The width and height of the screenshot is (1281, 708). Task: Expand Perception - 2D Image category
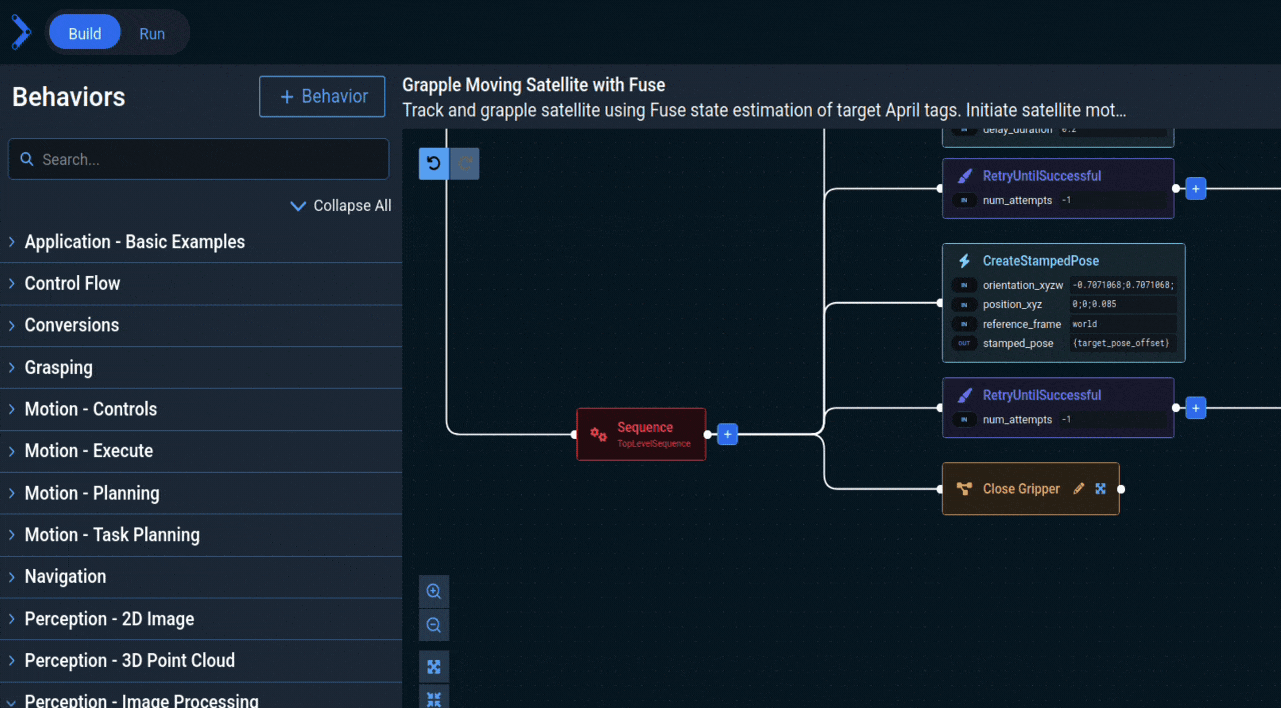(x=200, y=619)
